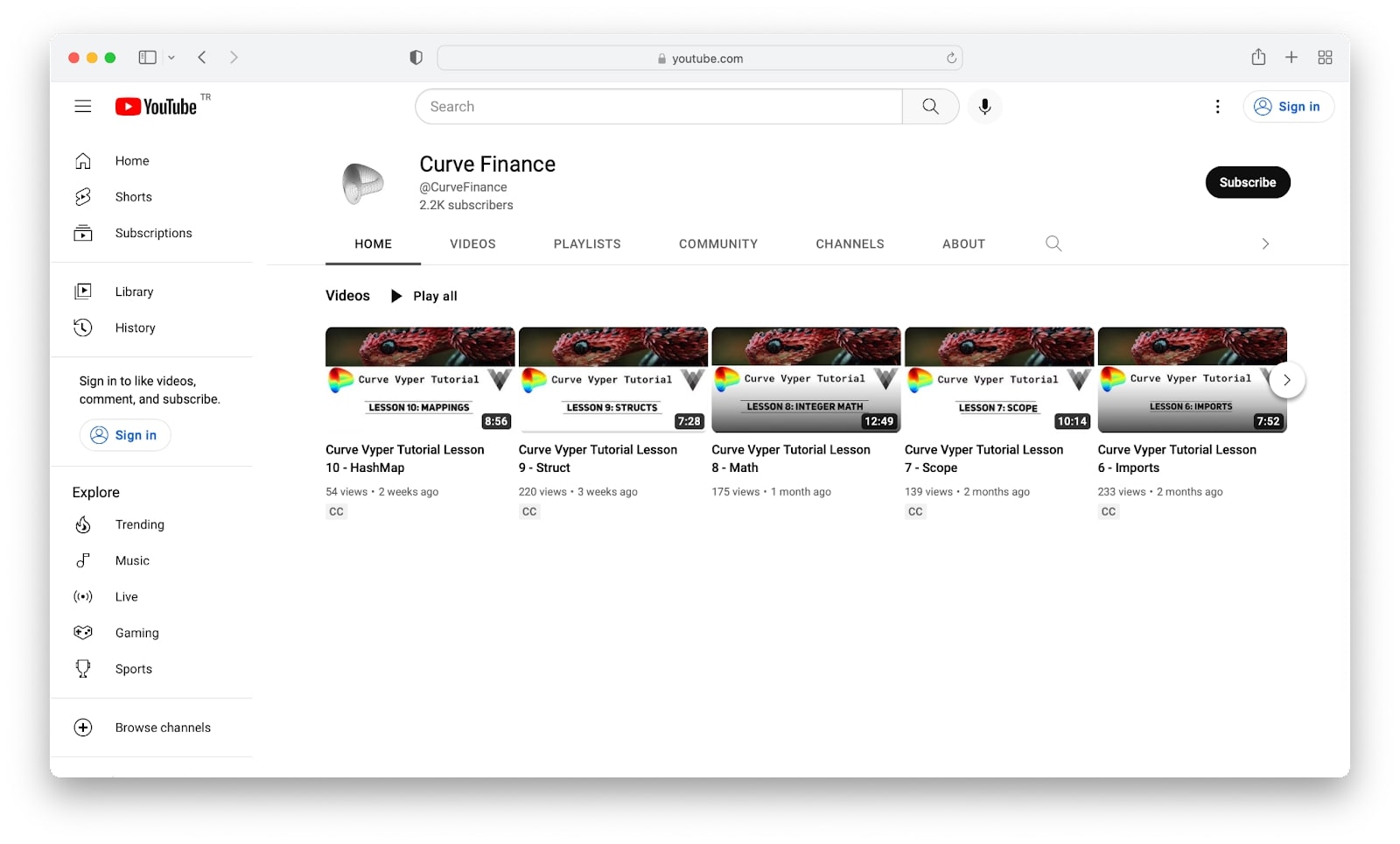Viewport: 1400px width, 844px height.
Task: Click the 'Curve Finance' channel name
Action: point(487,165)
